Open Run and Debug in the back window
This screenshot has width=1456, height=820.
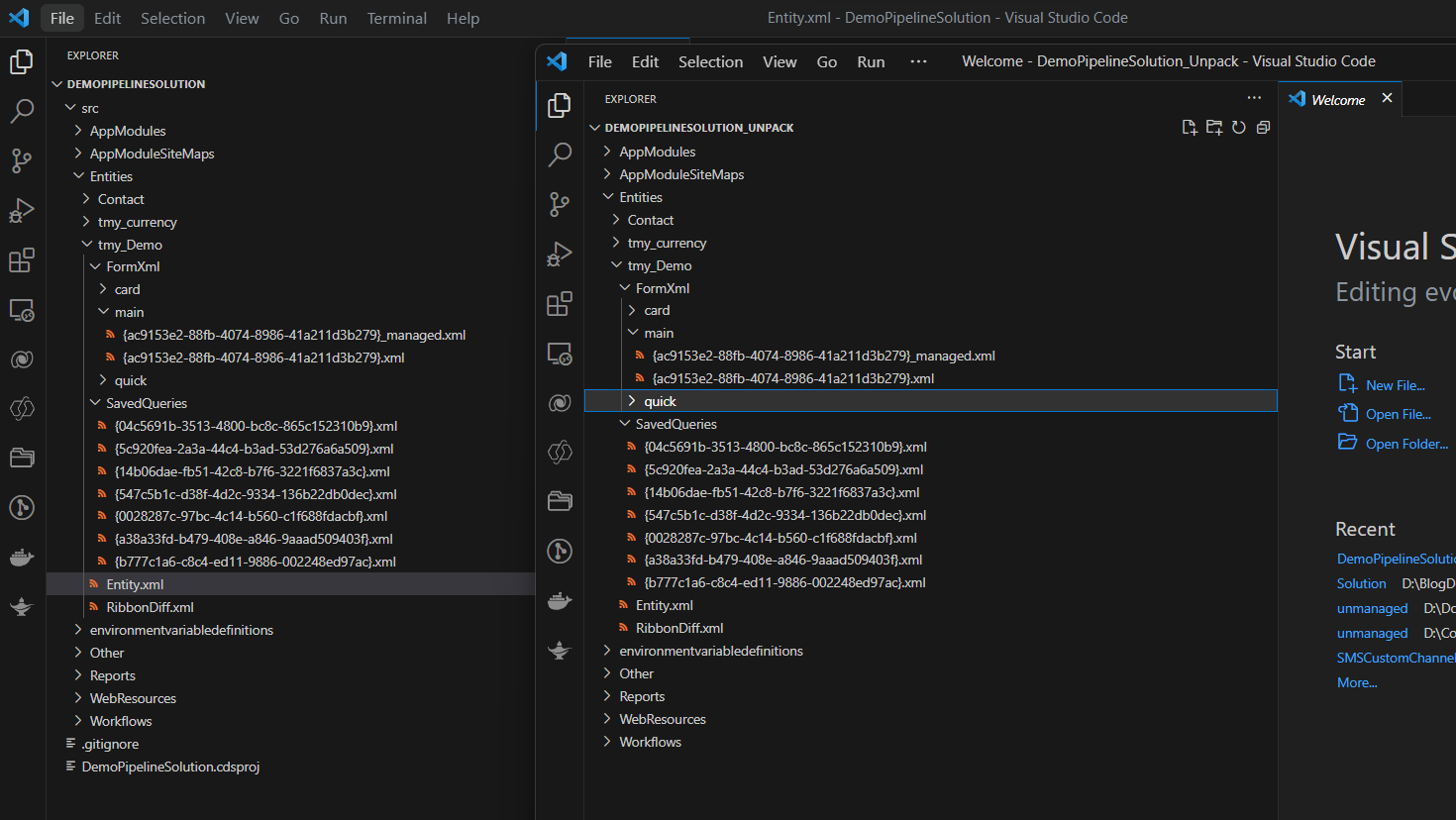tap(22, 210)
